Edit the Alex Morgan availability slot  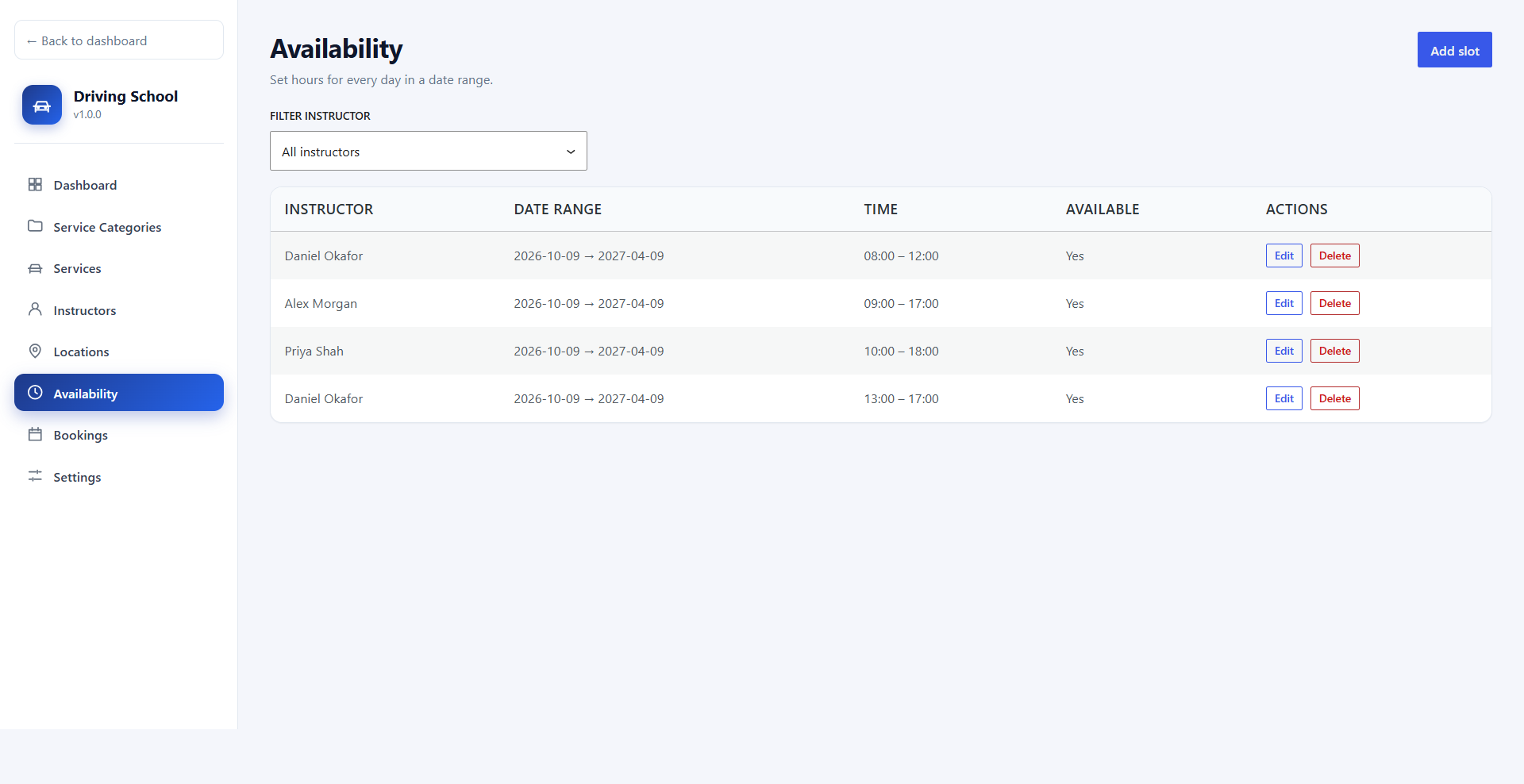tap(1284, 303)
